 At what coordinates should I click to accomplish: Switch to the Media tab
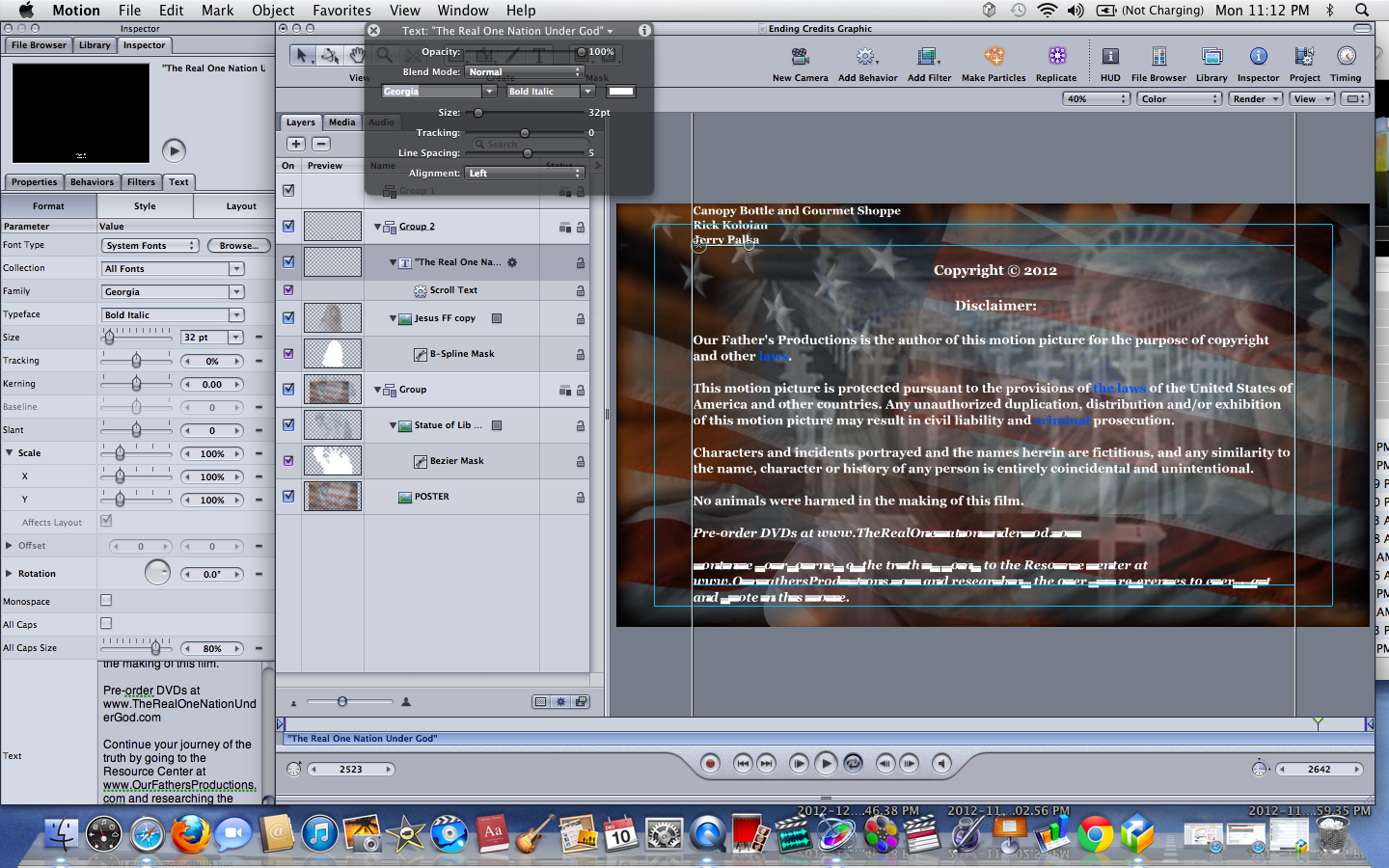(x=341, y=122)
